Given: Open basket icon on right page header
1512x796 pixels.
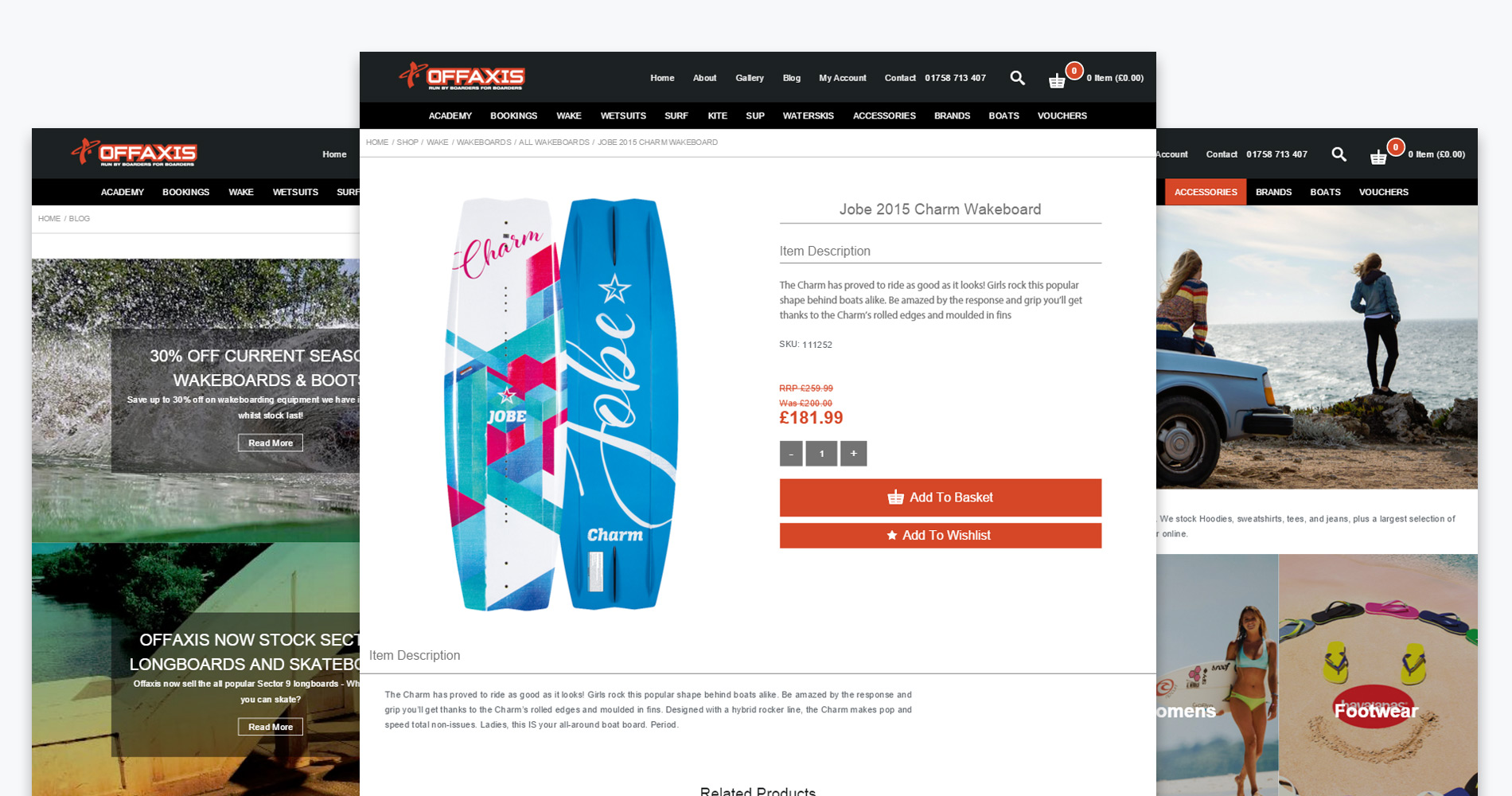Looking at the screenshot, I should click(x=1378, y=157).
